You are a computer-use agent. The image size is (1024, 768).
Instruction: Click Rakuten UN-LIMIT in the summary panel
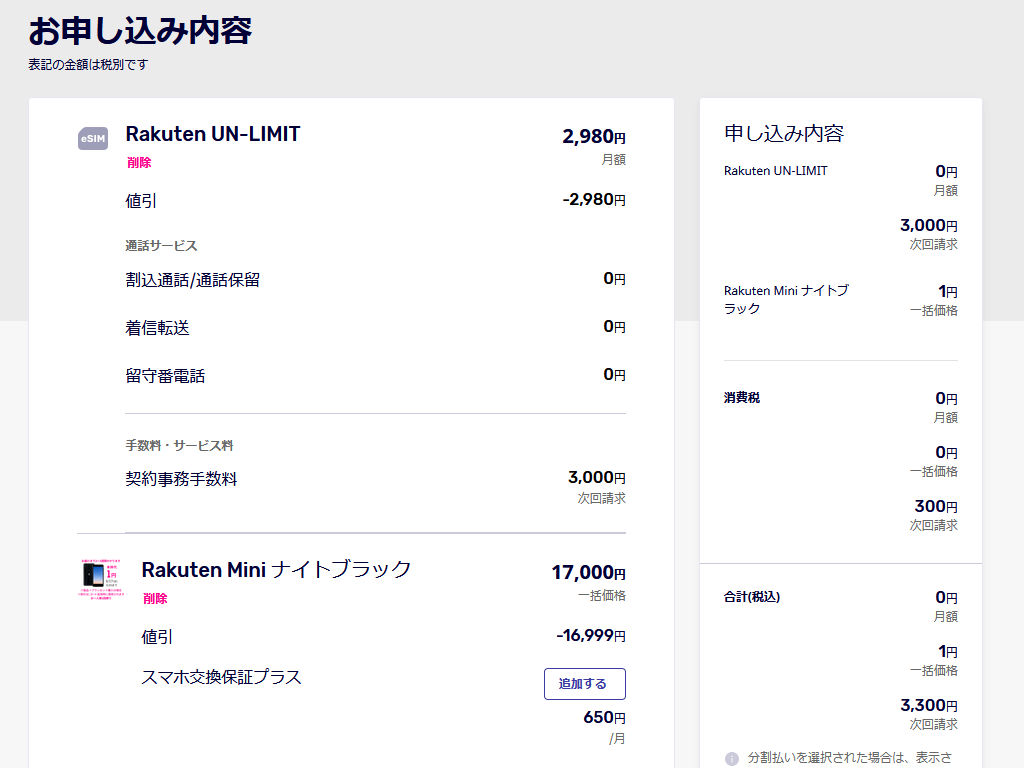pyautogui.click(x=775, y=170)
